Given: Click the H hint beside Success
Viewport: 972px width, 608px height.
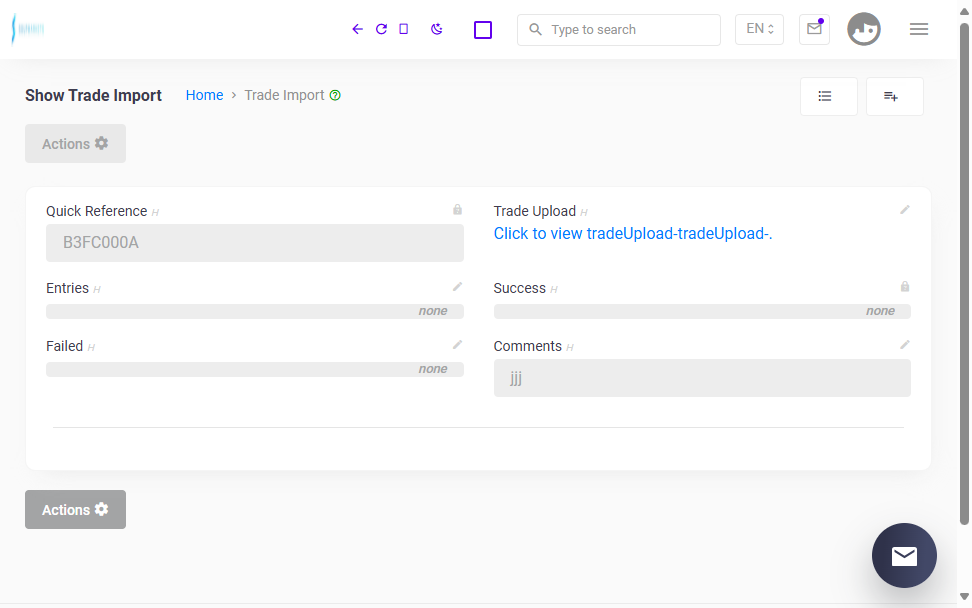Looking at the screenshot, I should pyautogui.click(x=554, y=289).
